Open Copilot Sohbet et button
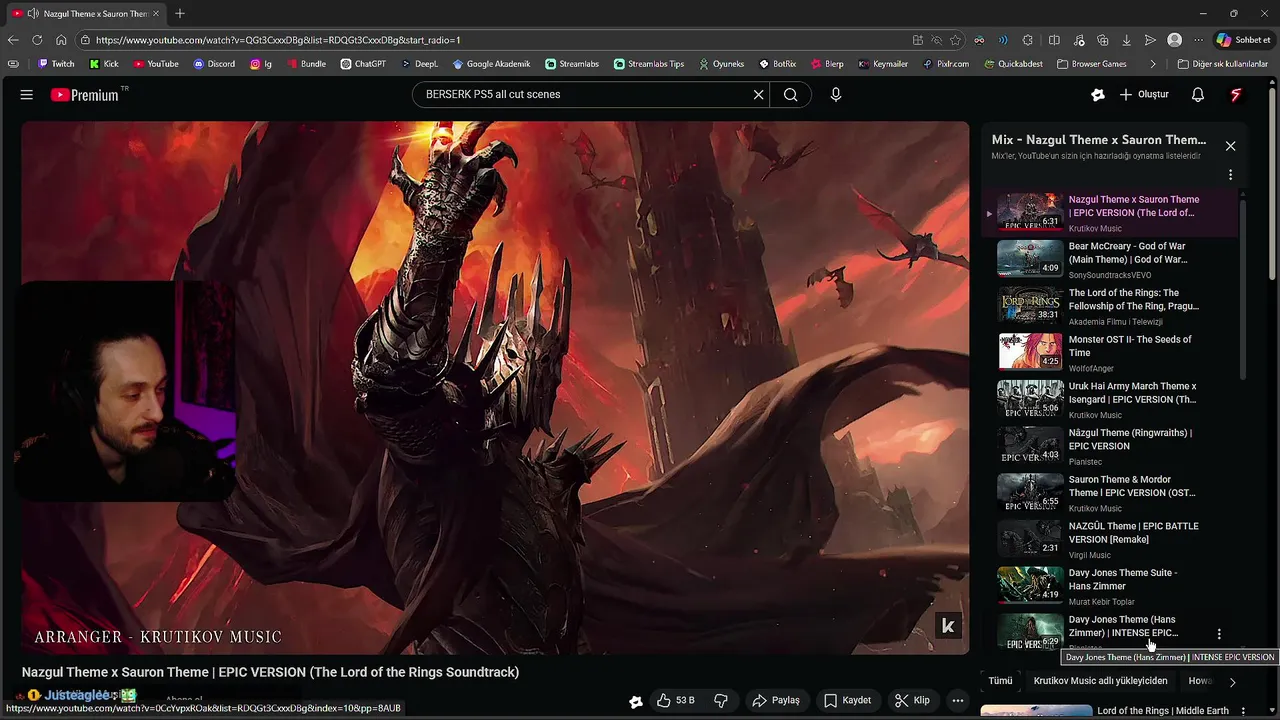 pos(1244,40)
